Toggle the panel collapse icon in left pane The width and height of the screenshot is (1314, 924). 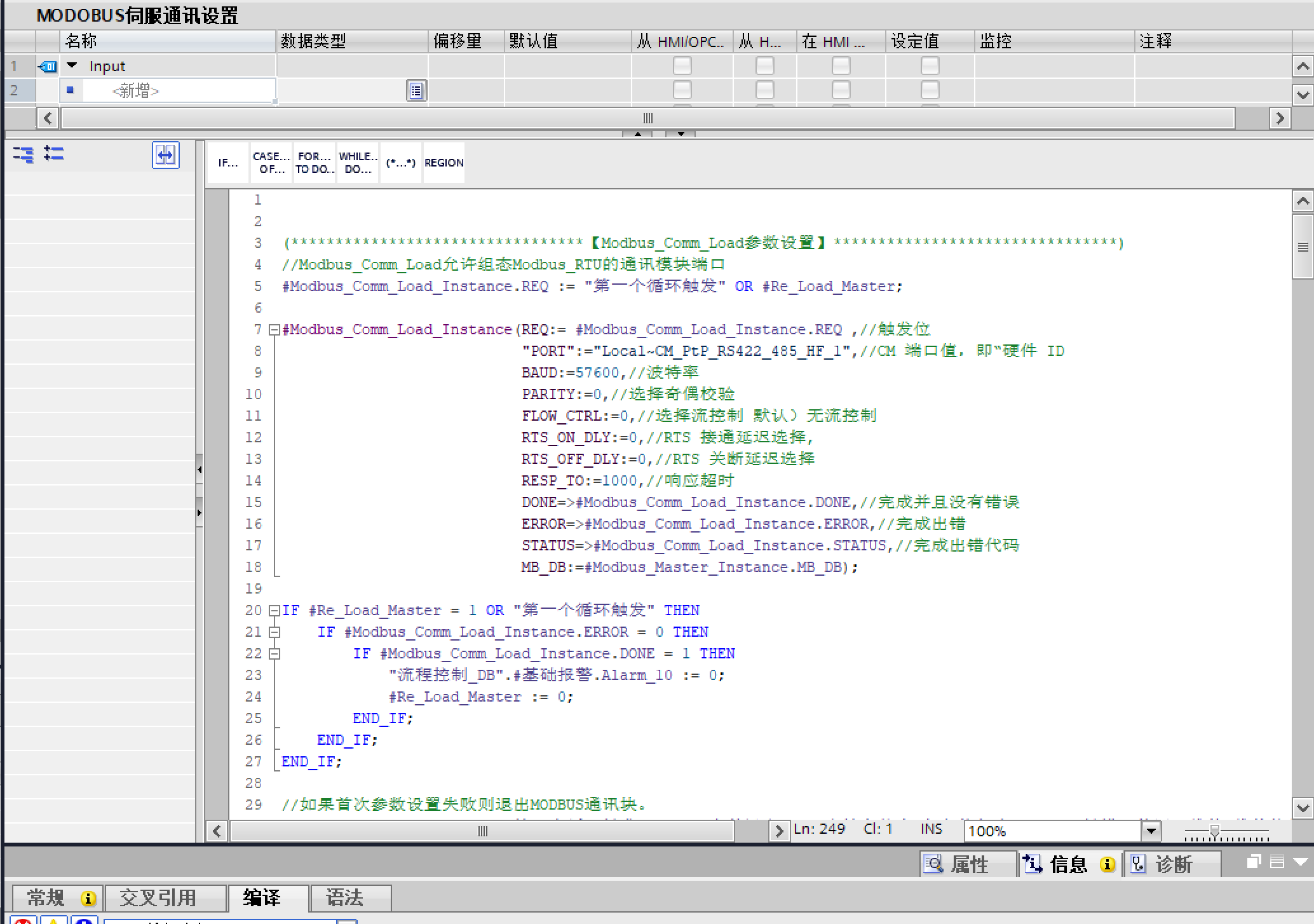coord(165,154)
